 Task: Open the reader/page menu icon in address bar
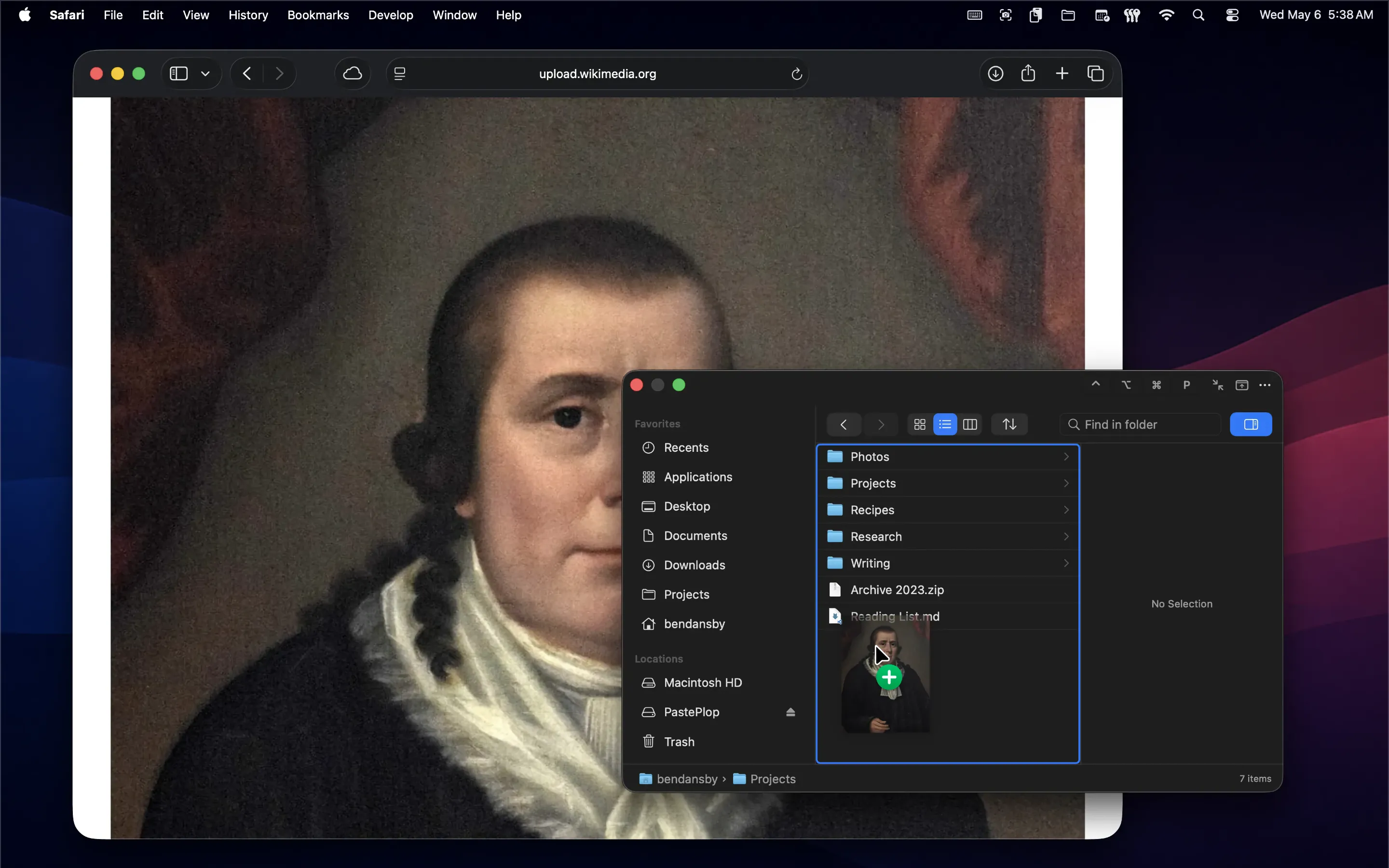(x=400, y=73)
